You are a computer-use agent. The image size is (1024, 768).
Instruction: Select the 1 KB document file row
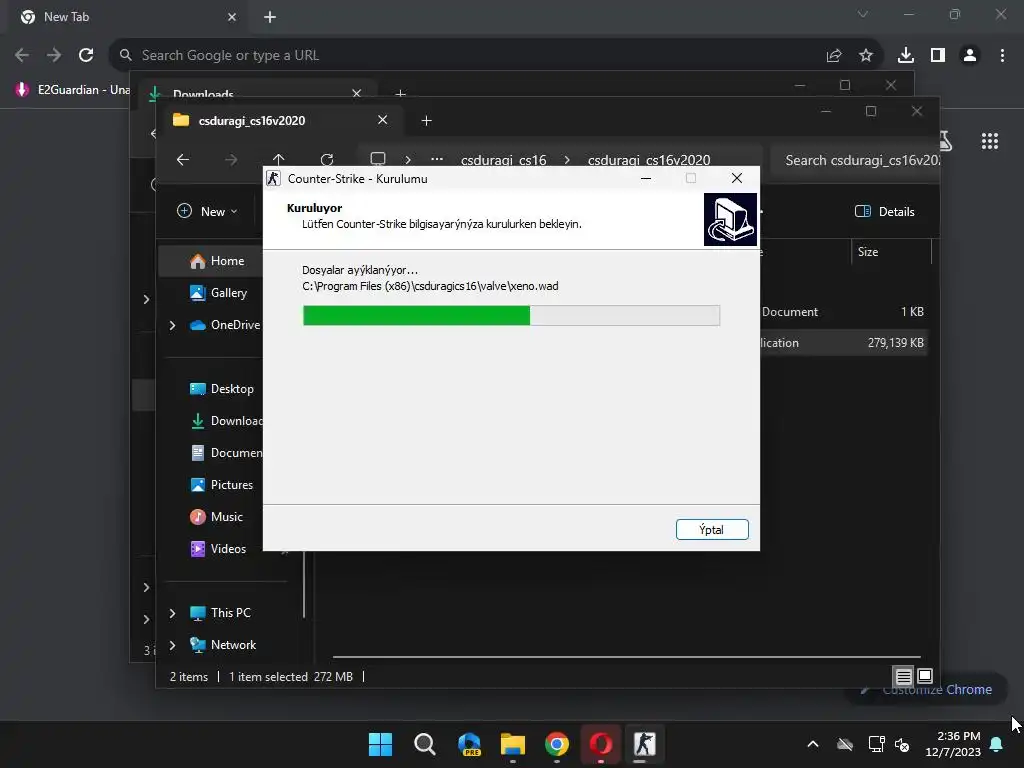point(842,312)
